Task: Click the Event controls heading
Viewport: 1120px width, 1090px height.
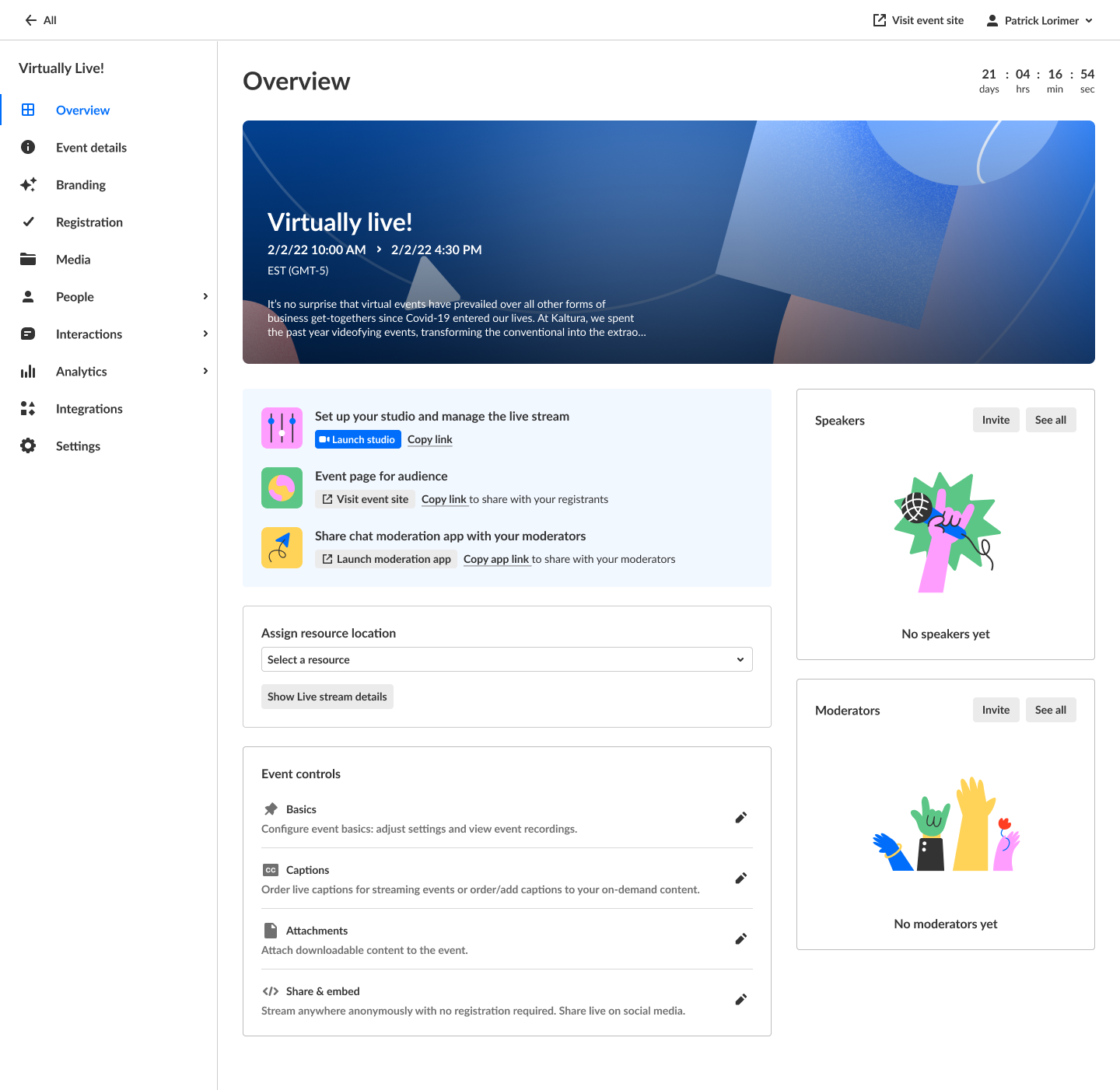Action: click(301, 774)
